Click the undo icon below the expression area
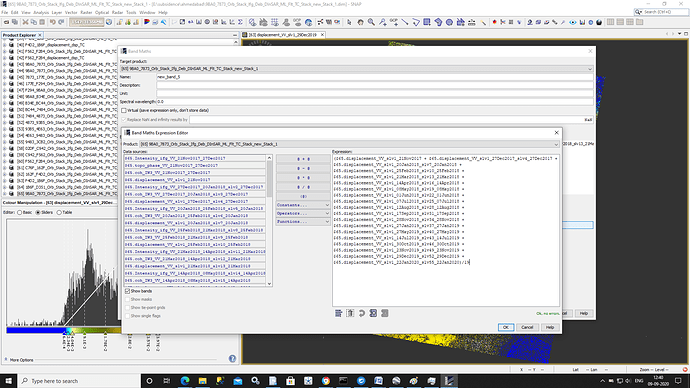Image resolution: width=690 pixels, height=388 pixels. pyautogui.click(x=362, y=313)
